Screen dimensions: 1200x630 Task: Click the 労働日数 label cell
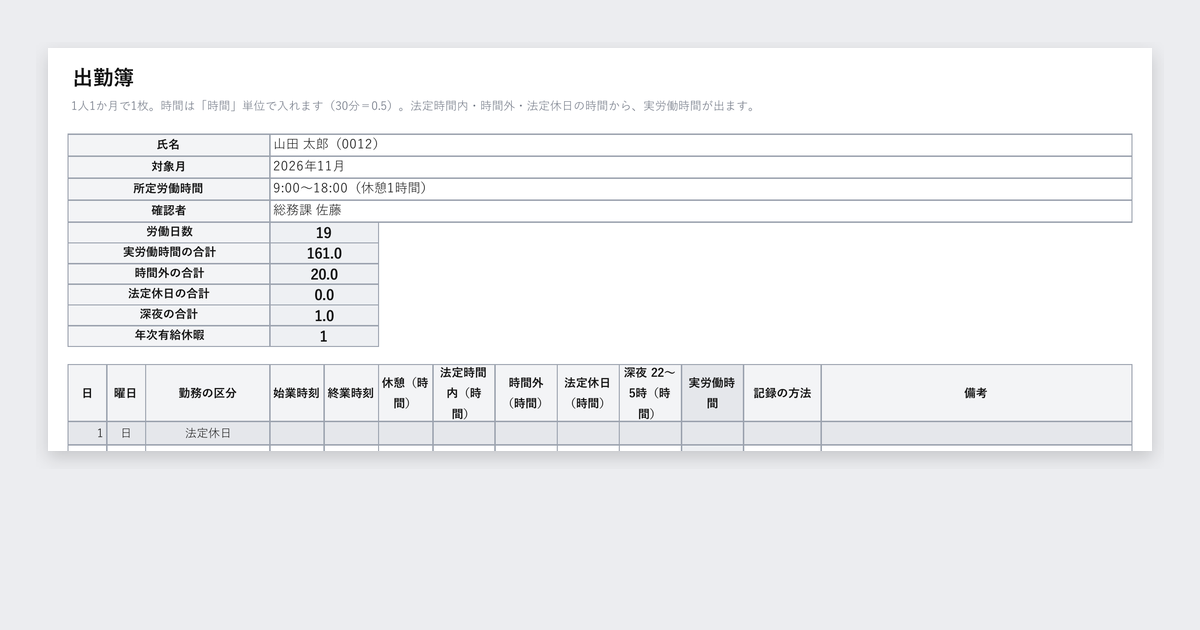point(169,232)
